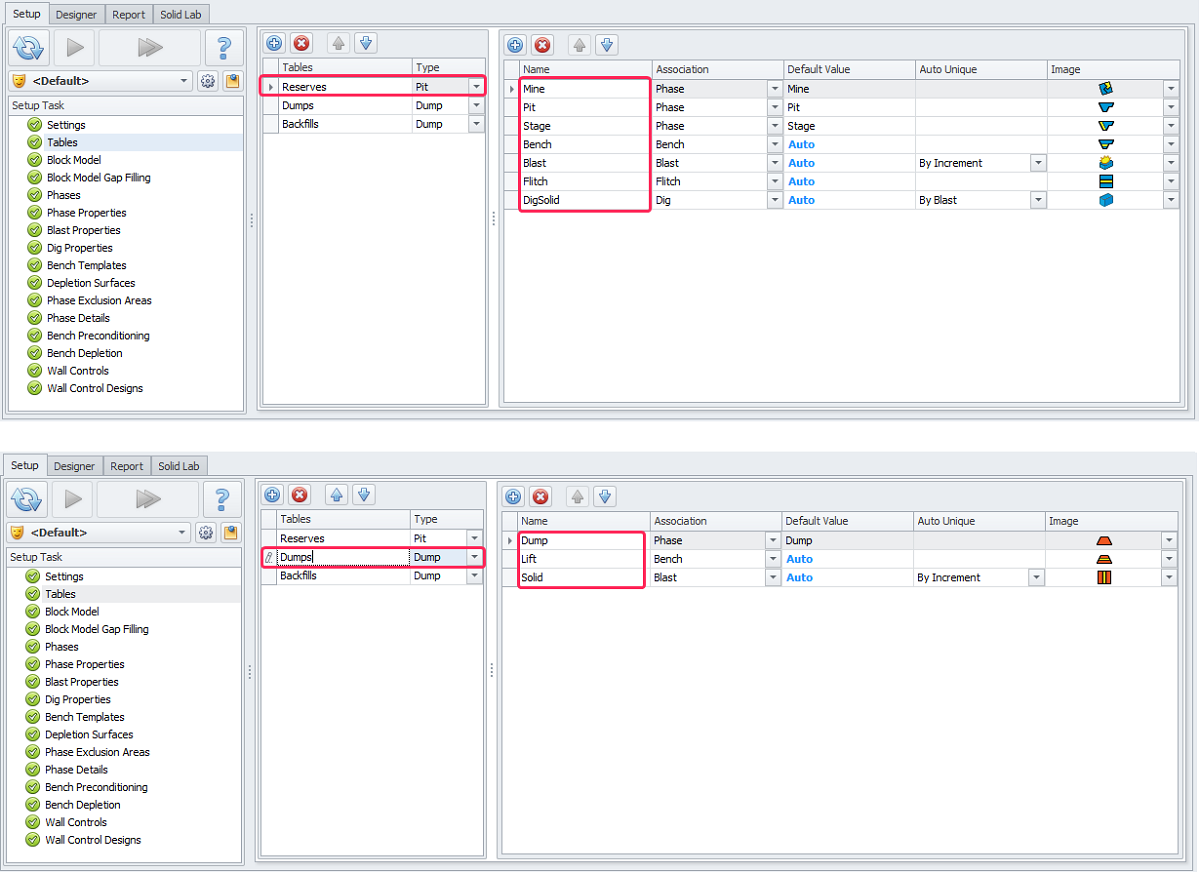This screenshot has height=872, width=1200.
Task: Click refresh icon in upper Setup panel
Action: point(29,47)
